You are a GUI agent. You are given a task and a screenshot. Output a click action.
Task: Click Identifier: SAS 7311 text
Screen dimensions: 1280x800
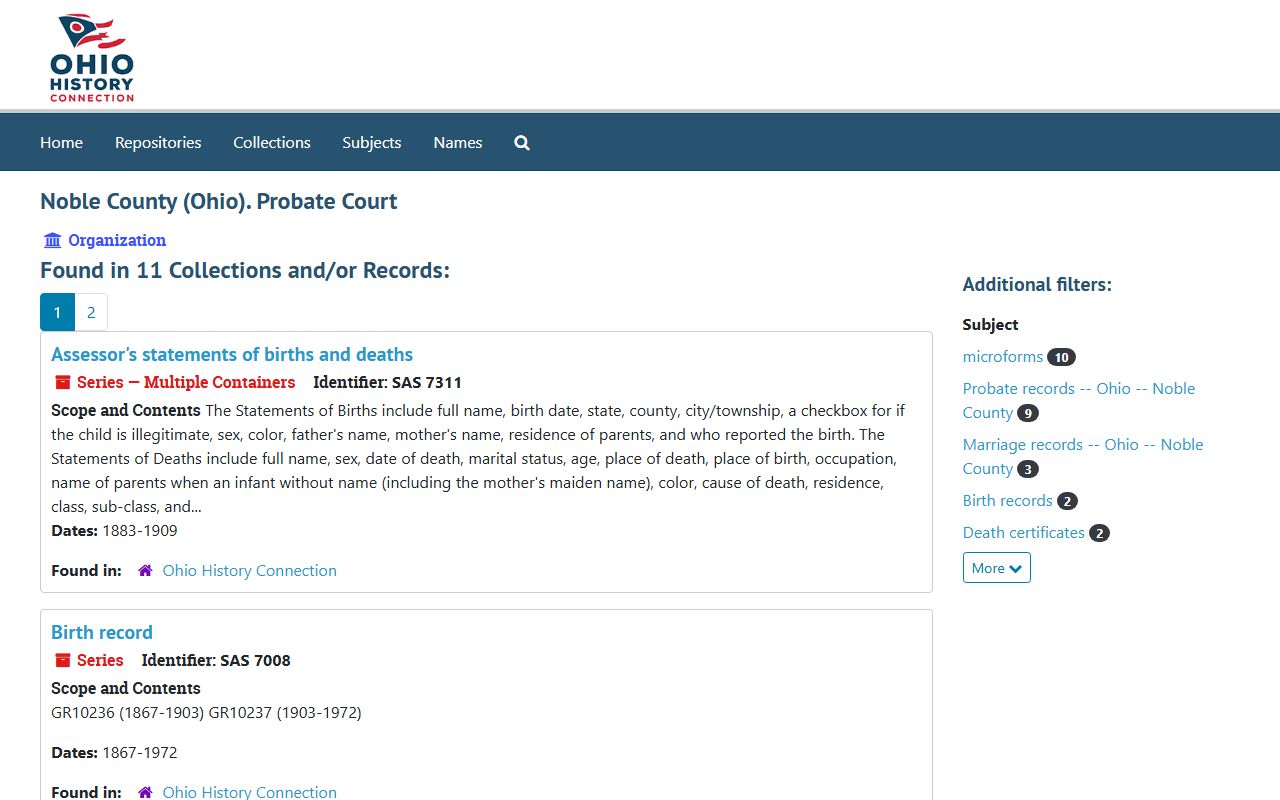388,382
